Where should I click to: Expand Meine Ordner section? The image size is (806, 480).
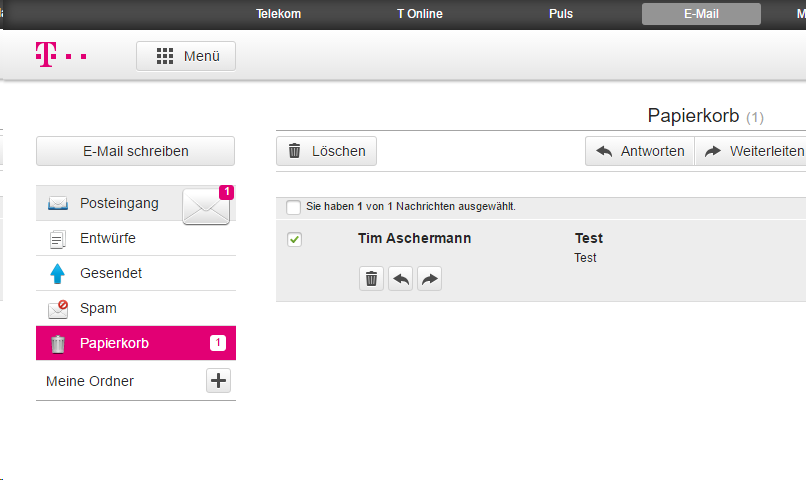tap(90, 381)
